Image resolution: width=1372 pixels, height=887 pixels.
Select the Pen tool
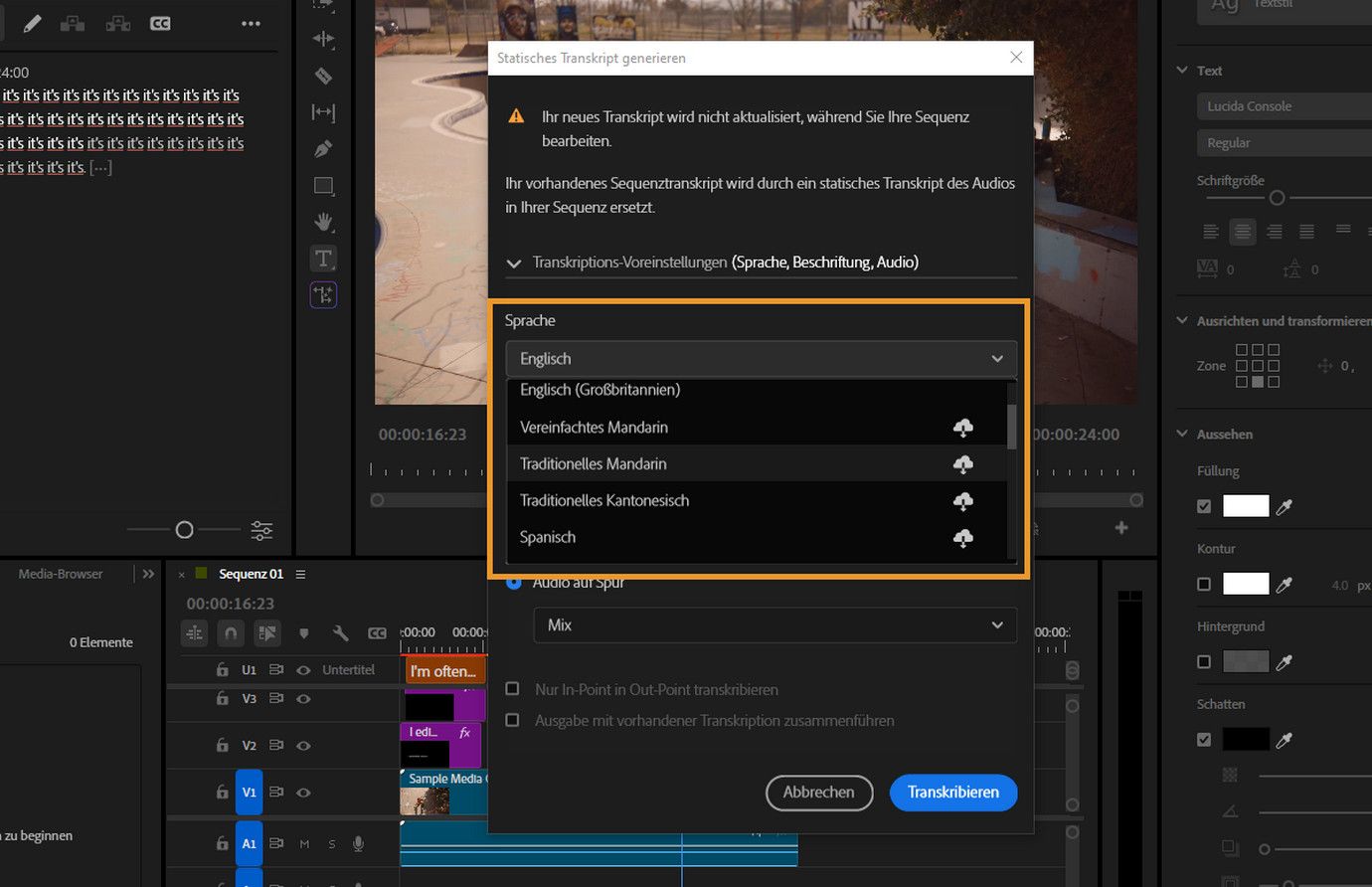point(323,149)
